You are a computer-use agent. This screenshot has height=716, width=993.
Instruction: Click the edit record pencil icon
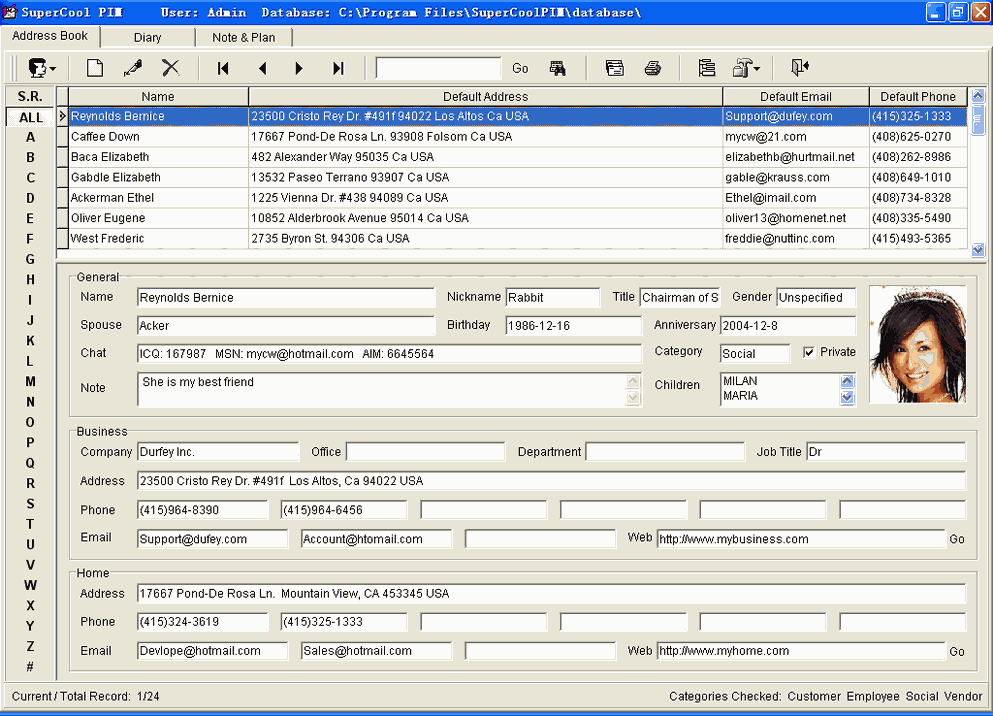pyautogui.click(x=132, y=68)
